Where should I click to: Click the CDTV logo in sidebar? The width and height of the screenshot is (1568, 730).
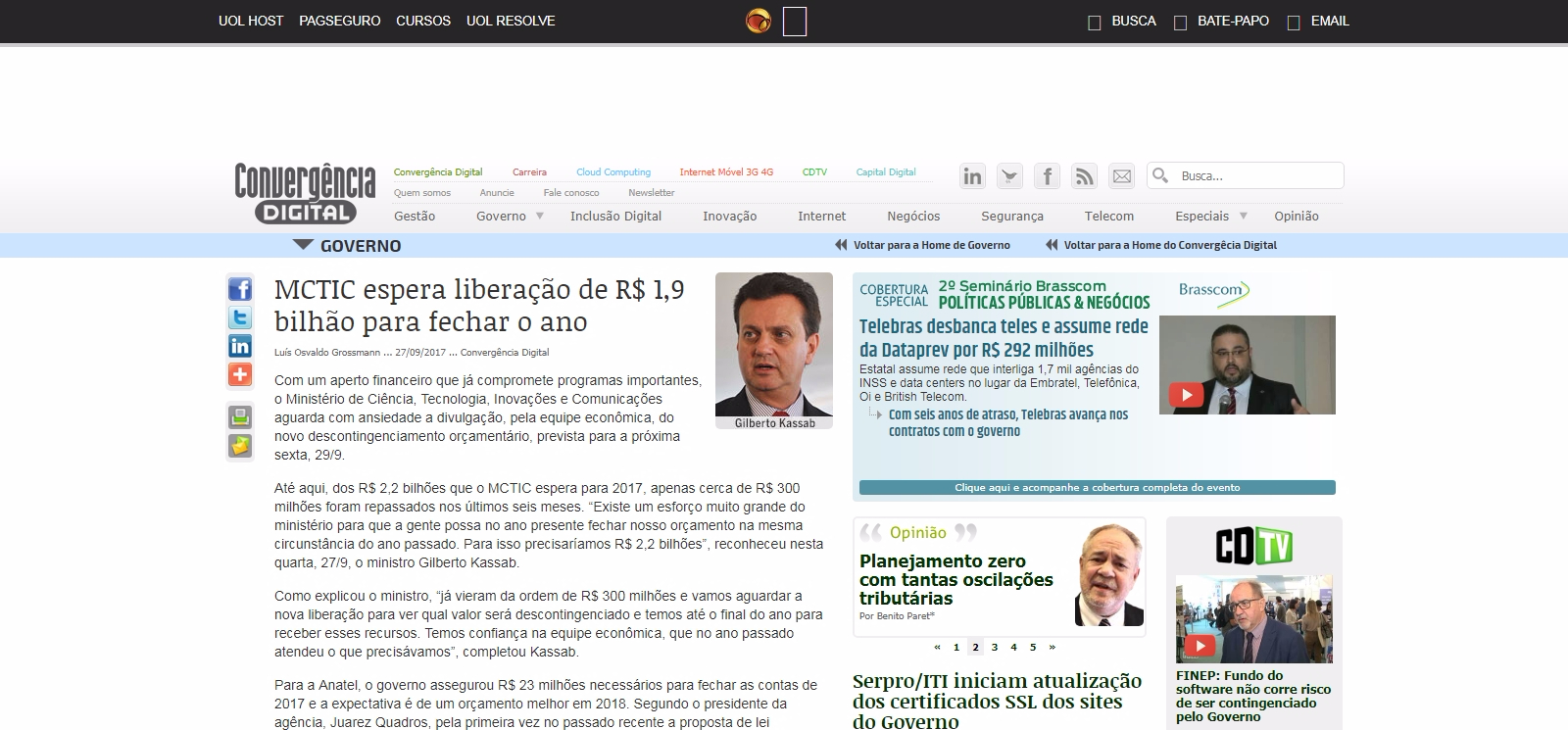pos(1253,547)
